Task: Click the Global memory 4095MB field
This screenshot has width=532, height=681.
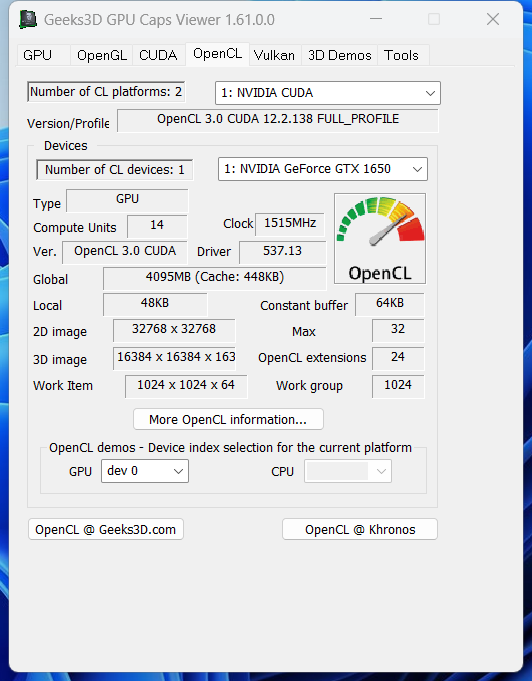Action: coord(215,278)
